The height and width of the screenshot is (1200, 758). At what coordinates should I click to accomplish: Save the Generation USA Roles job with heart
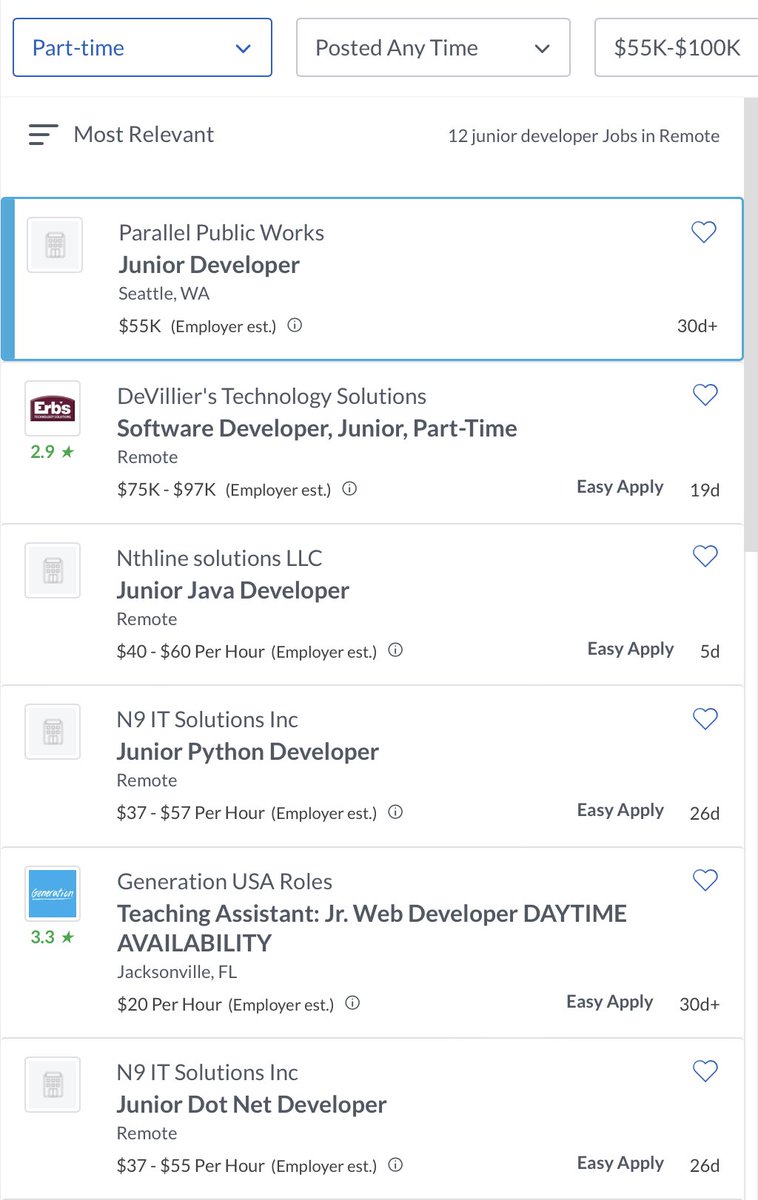pos(705,880)
